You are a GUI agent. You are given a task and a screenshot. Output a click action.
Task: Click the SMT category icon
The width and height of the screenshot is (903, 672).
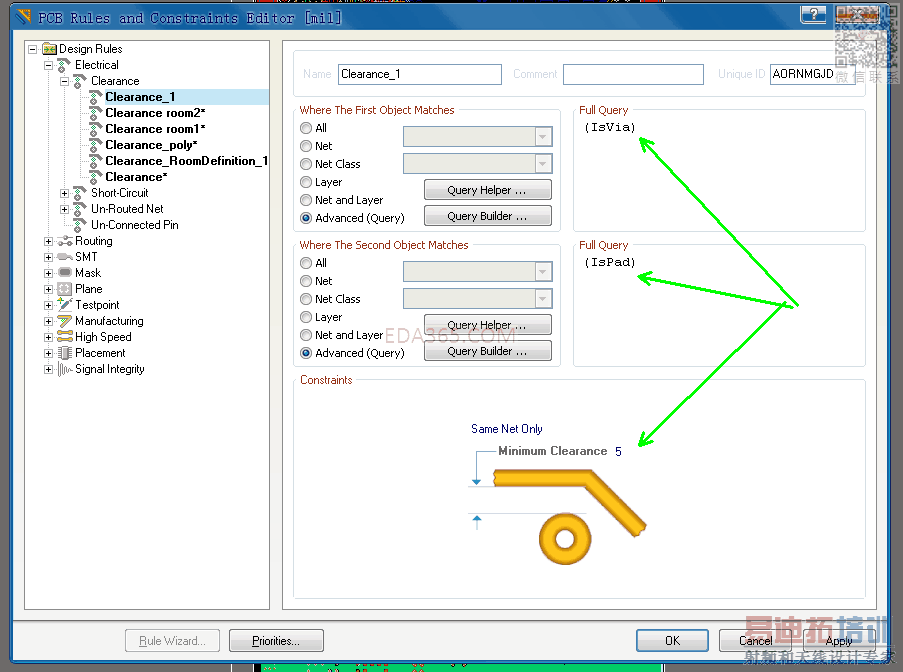(65, 257)
